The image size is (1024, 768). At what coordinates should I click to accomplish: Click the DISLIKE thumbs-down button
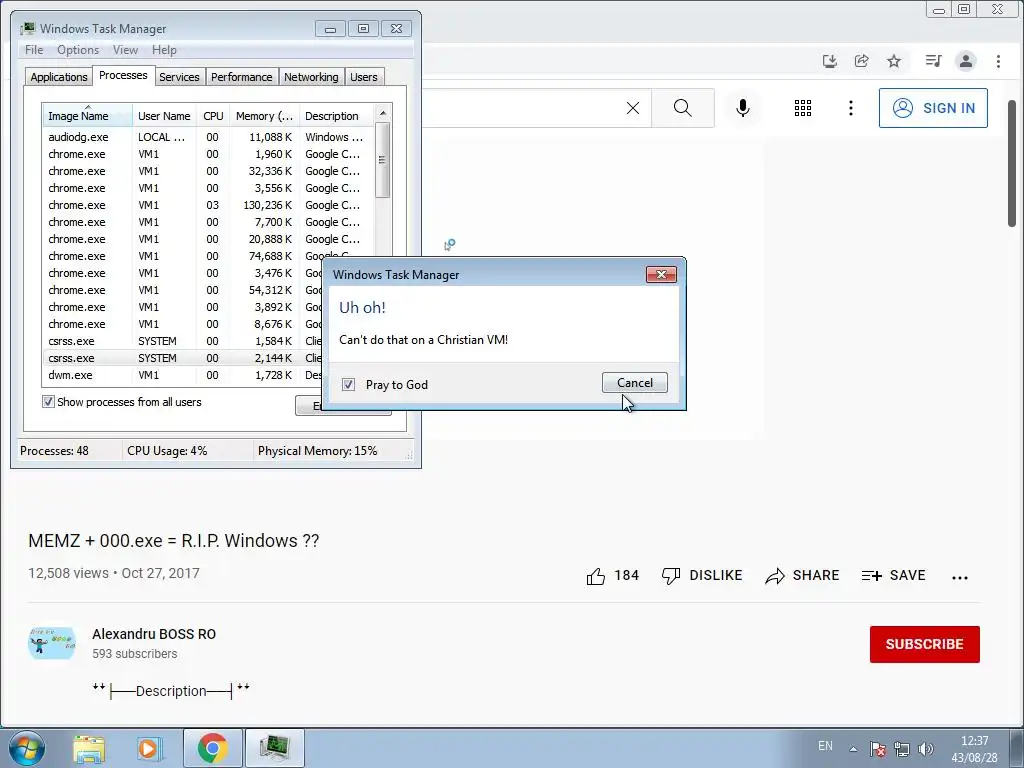click(702, 575)
